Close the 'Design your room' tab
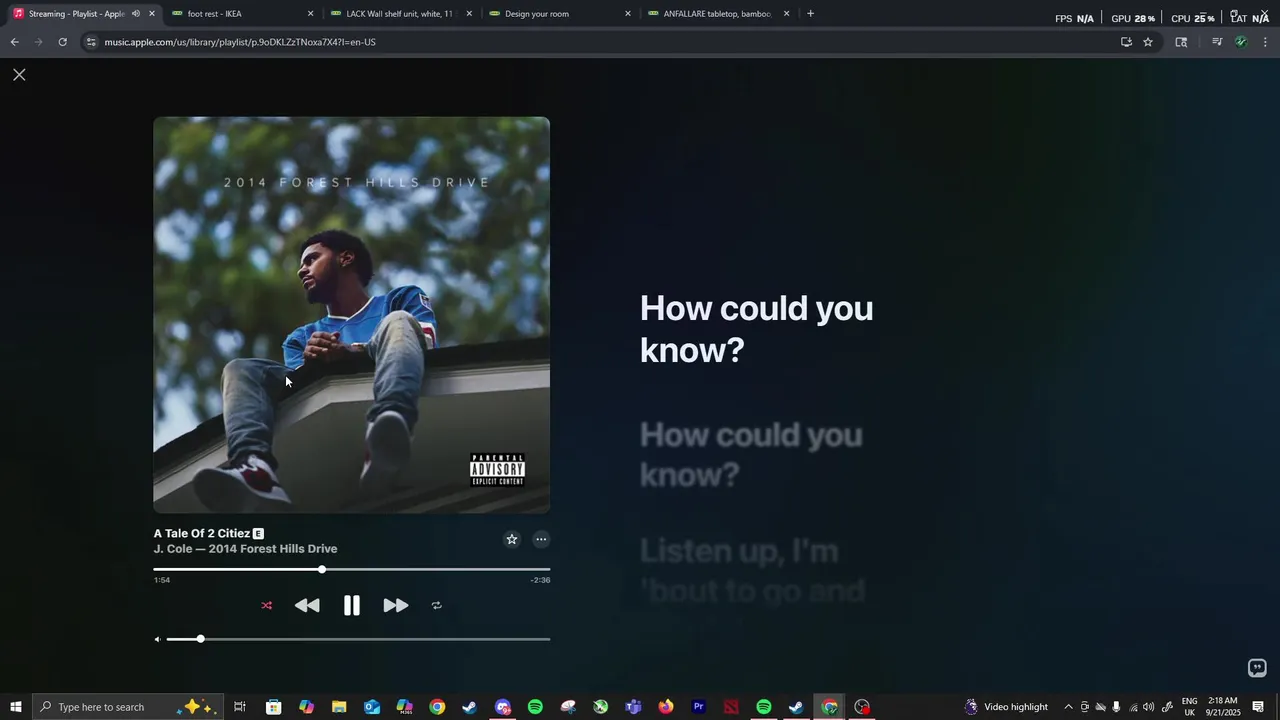 [628, 14]
